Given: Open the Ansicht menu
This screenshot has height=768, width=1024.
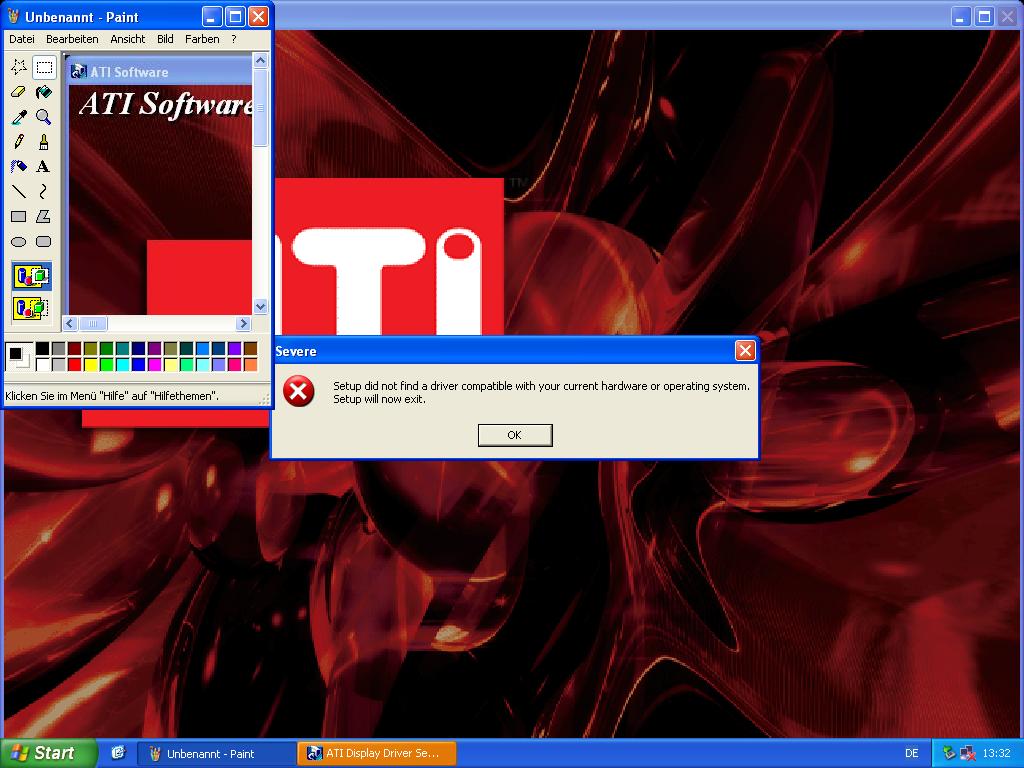Looking at the screenshot, I should (127, 39).
